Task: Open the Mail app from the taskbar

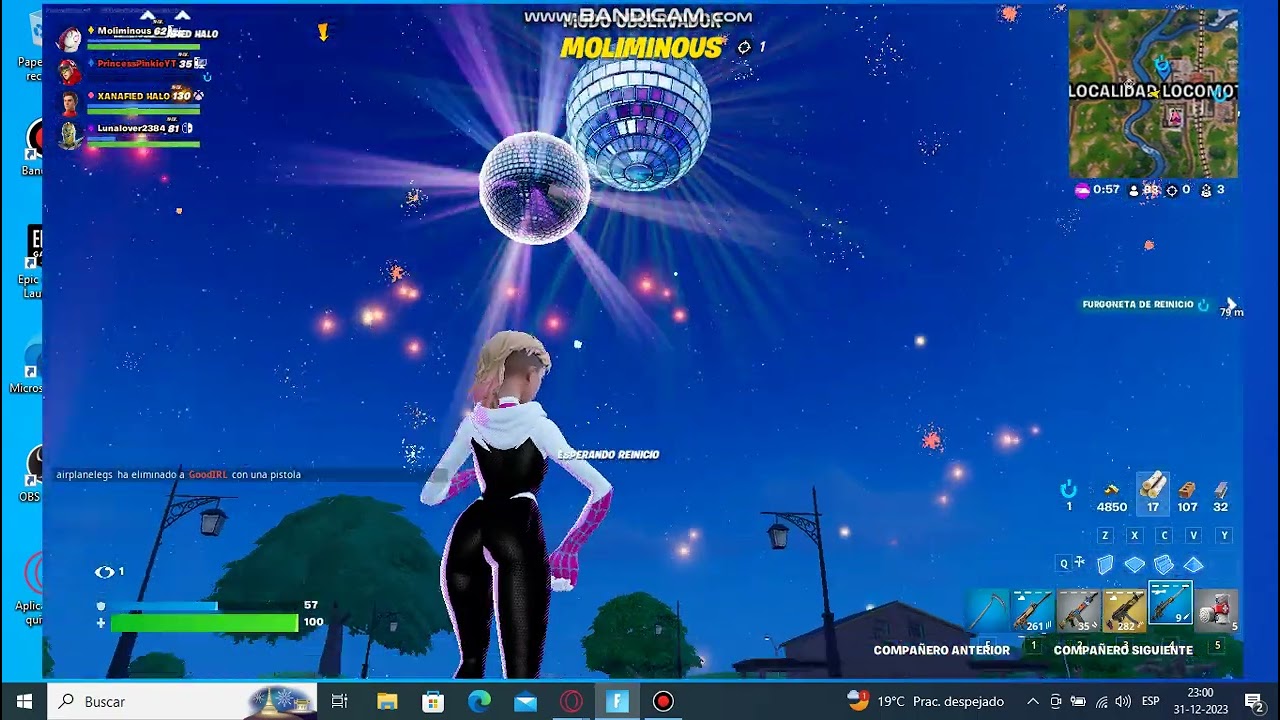Action: pos(525,702)
